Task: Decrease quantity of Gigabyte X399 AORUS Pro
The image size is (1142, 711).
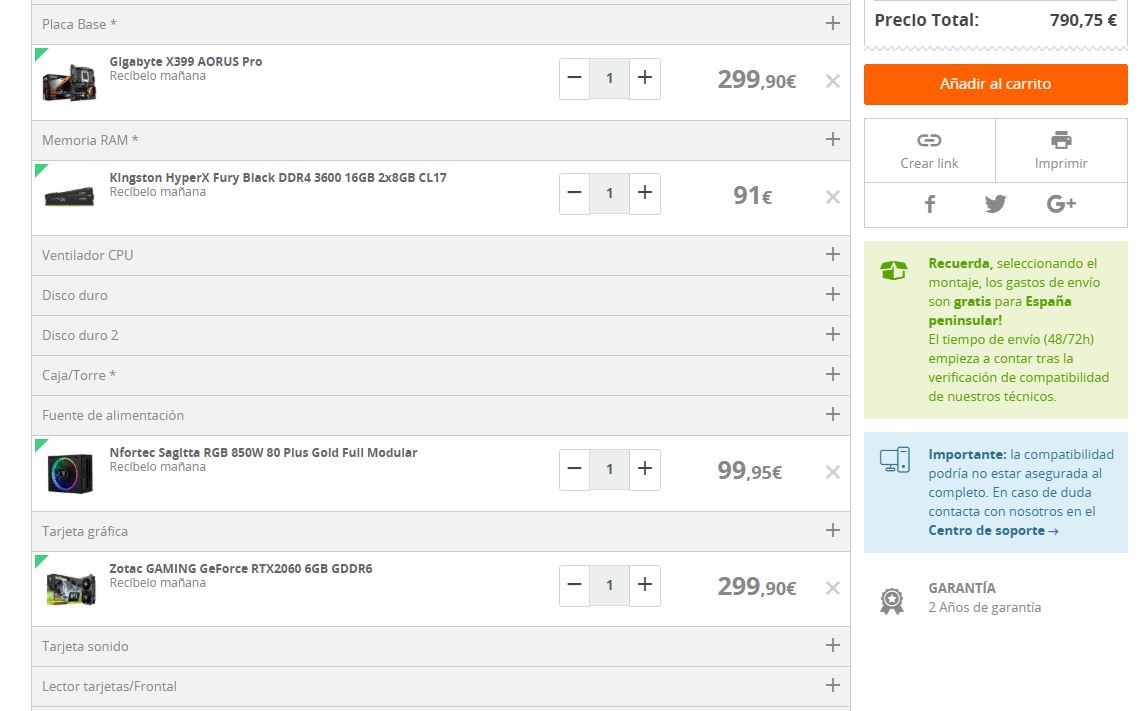Action: click(x=574, y=78)
